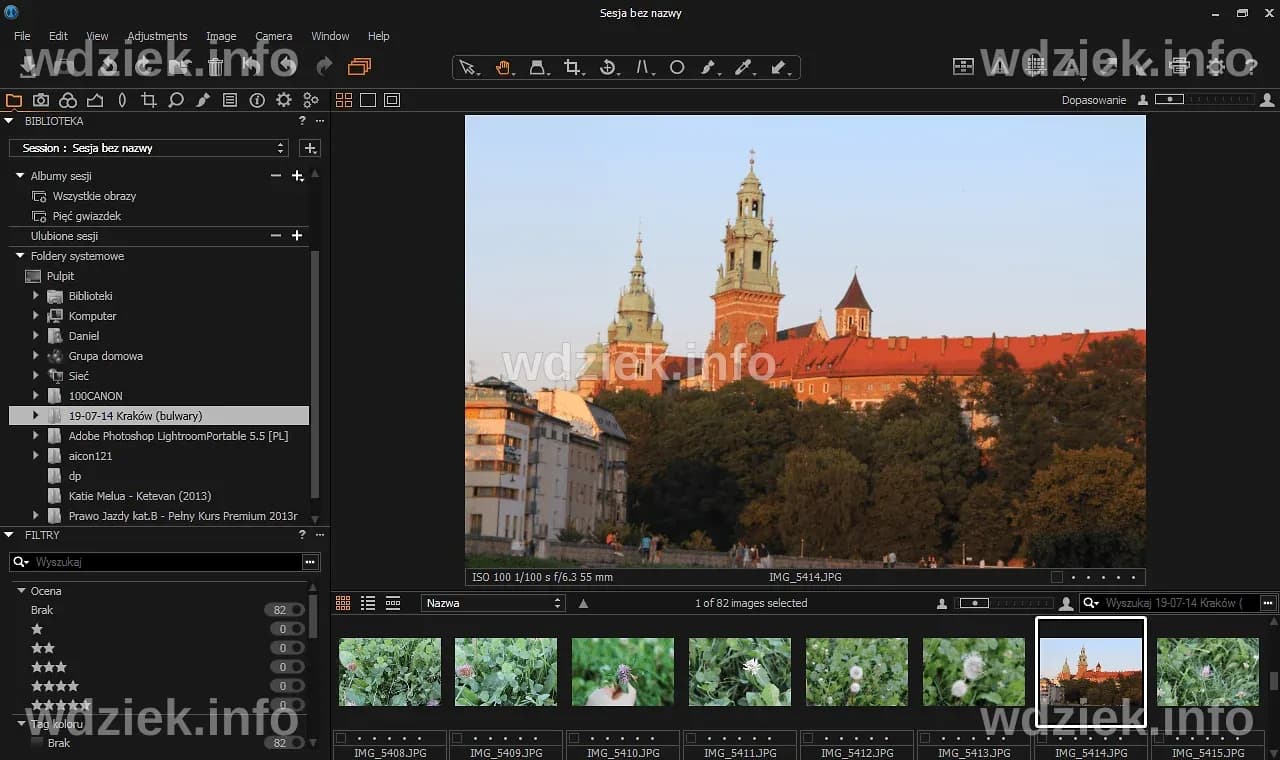1280x760 pixels.
Task: Open the Adjustments menu
Action: pos(157,36)
